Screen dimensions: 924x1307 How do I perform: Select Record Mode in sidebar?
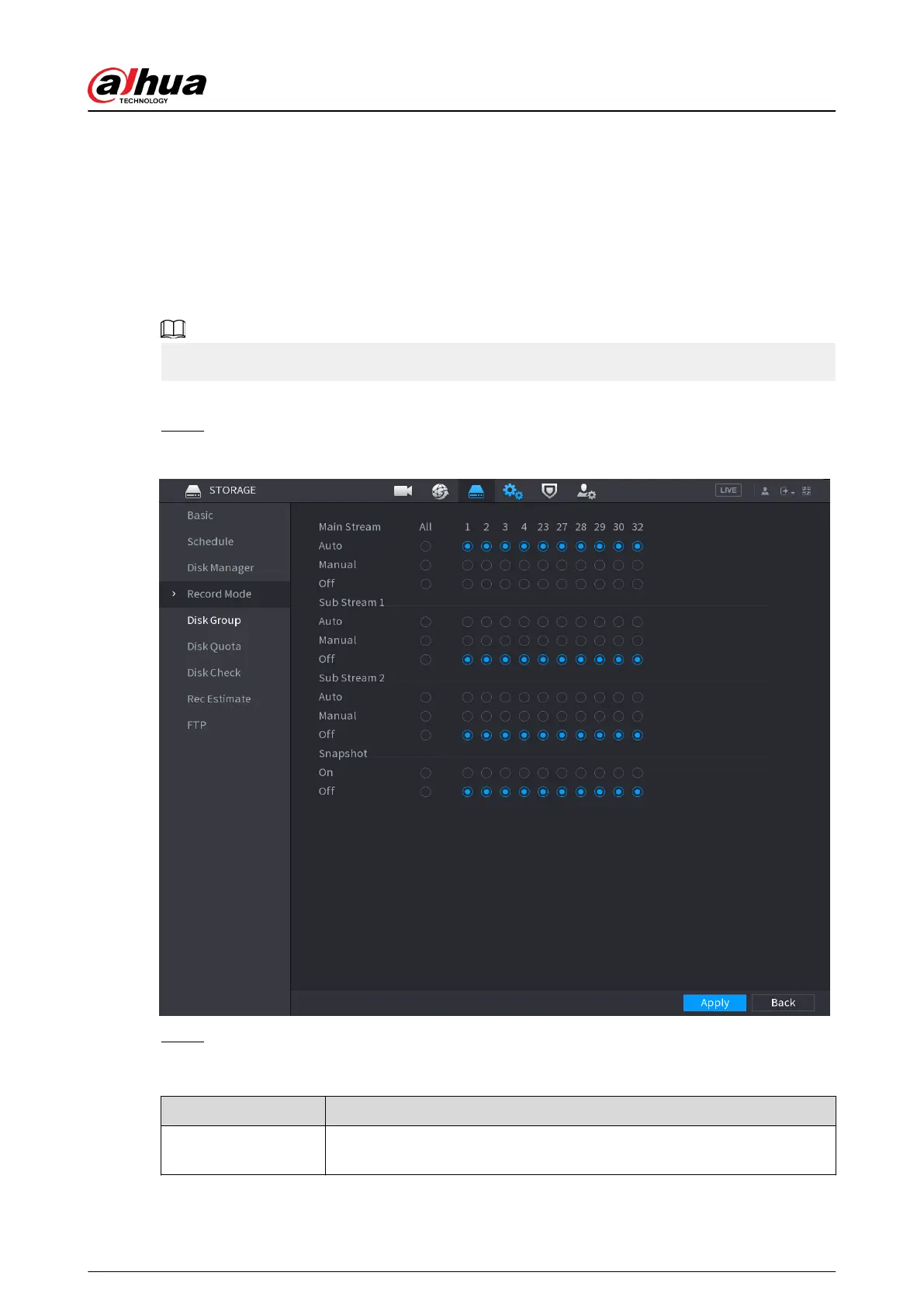[x=219, y=594]
